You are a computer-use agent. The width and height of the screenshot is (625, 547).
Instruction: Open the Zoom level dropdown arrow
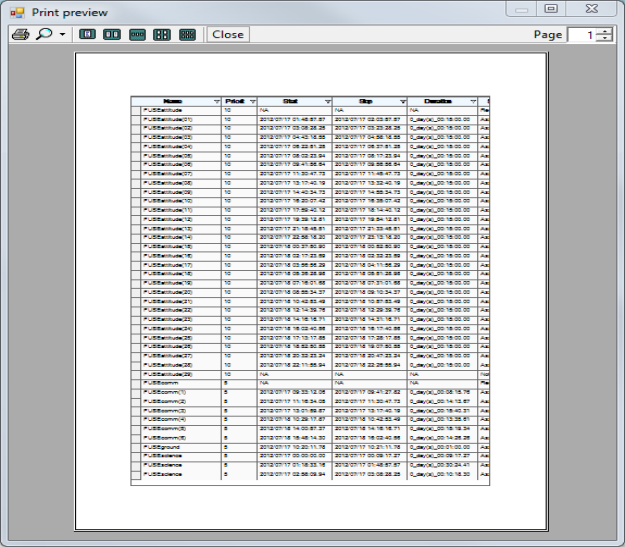pyautogui.click(x=62, y=34)
